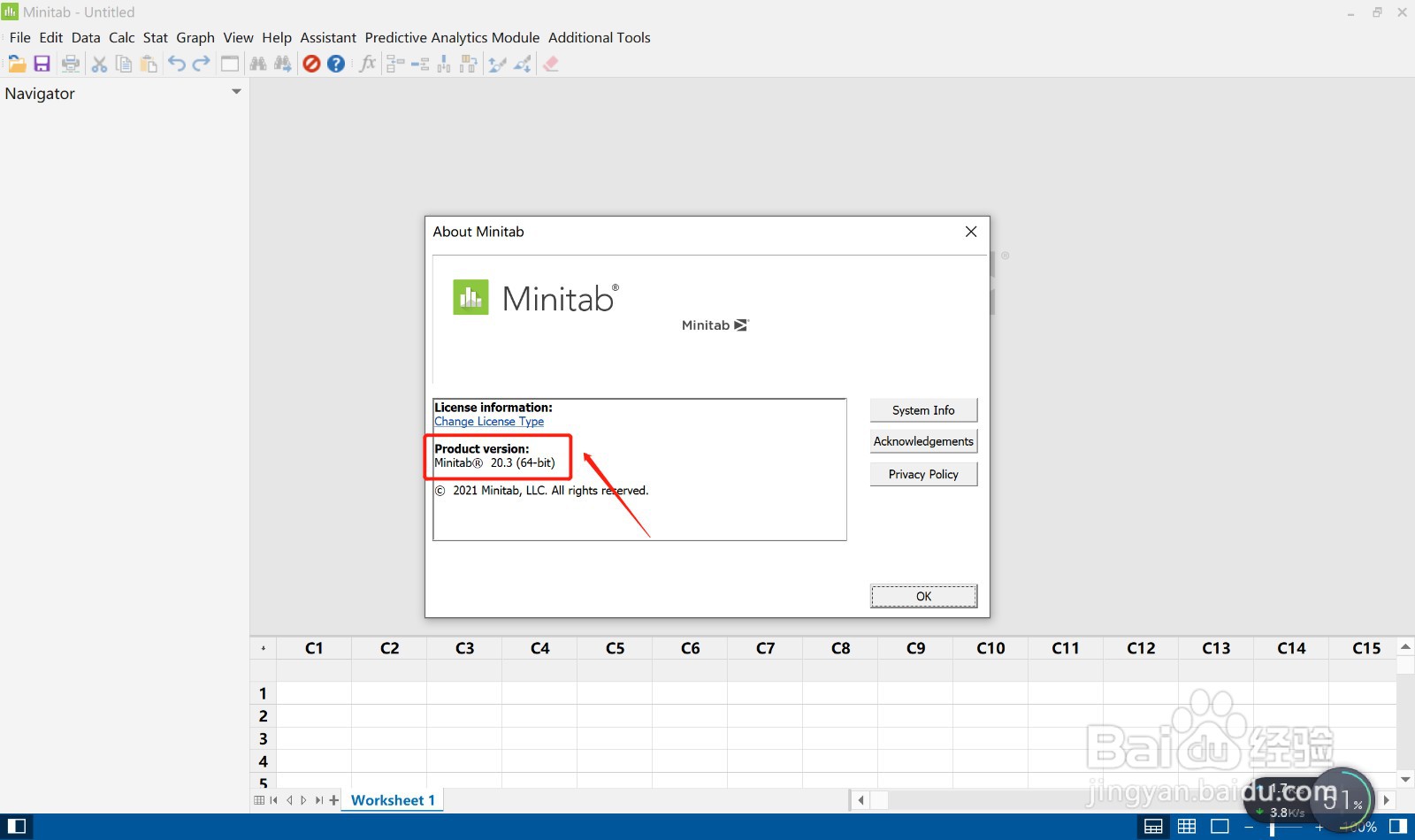Click the Find binoculars icon

(258, 64)
